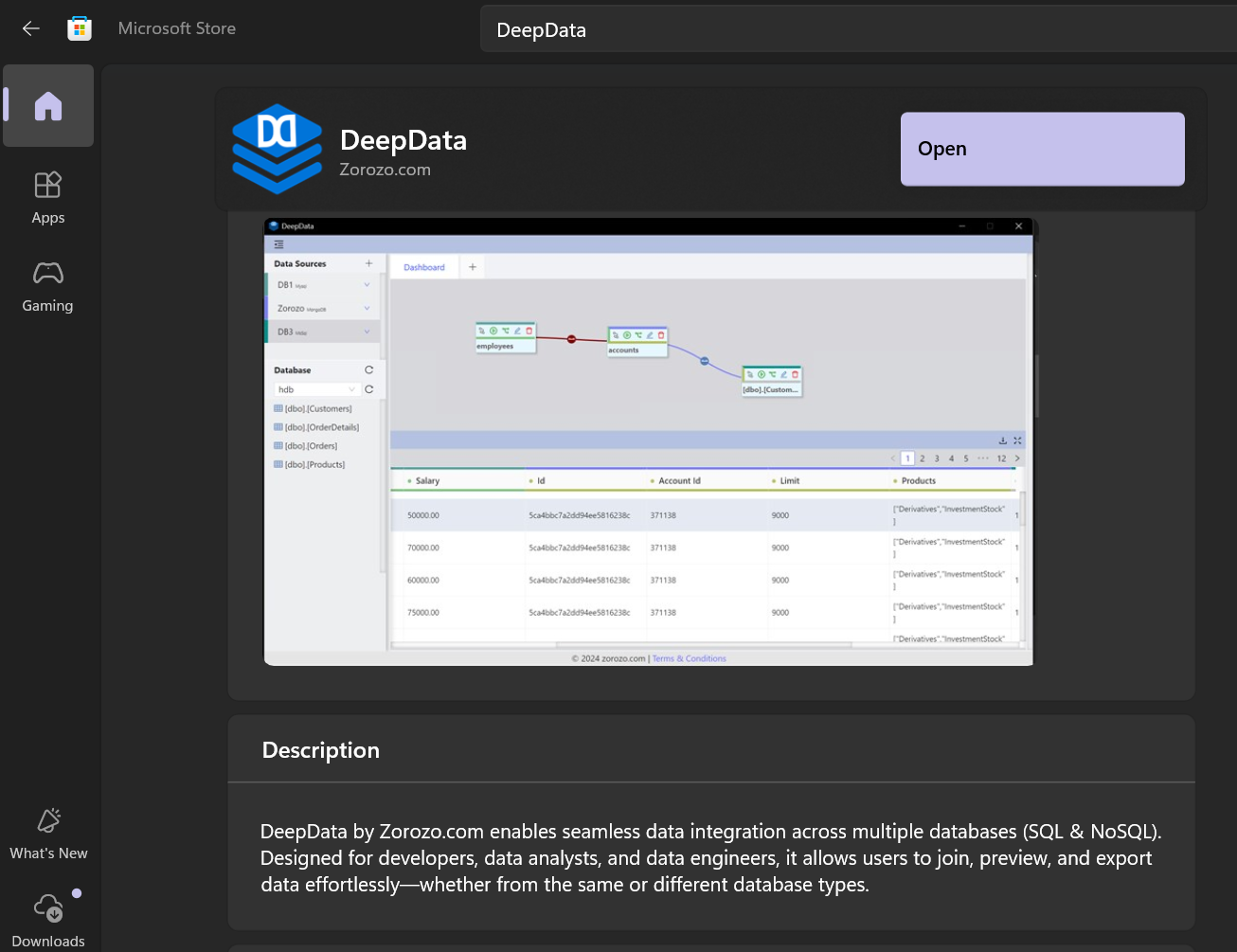Click refresh icon beside hdb dropdown in preview

[x=368, y=389]
